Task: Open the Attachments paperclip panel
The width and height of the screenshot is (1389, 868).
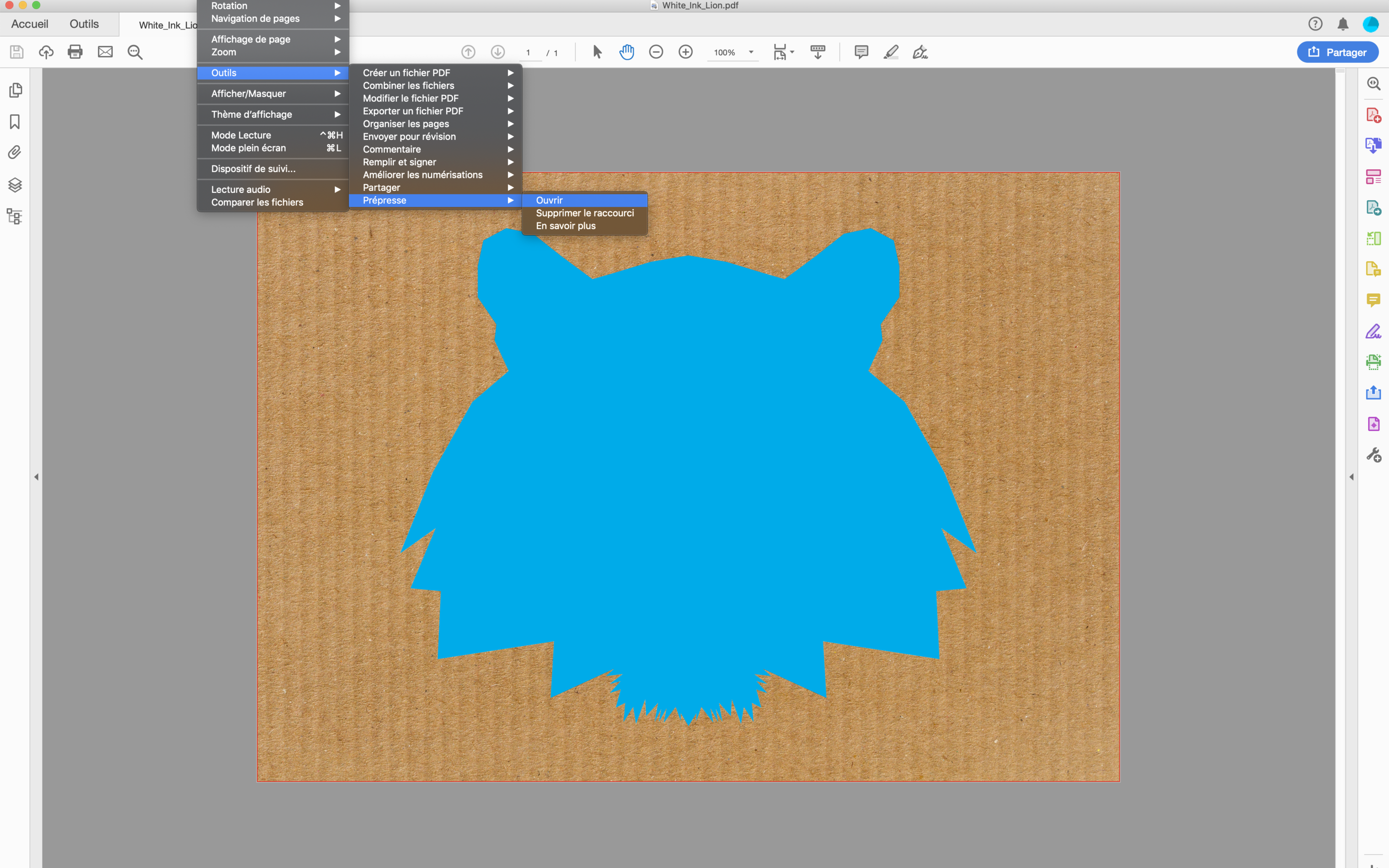Action: click(15, 153)
